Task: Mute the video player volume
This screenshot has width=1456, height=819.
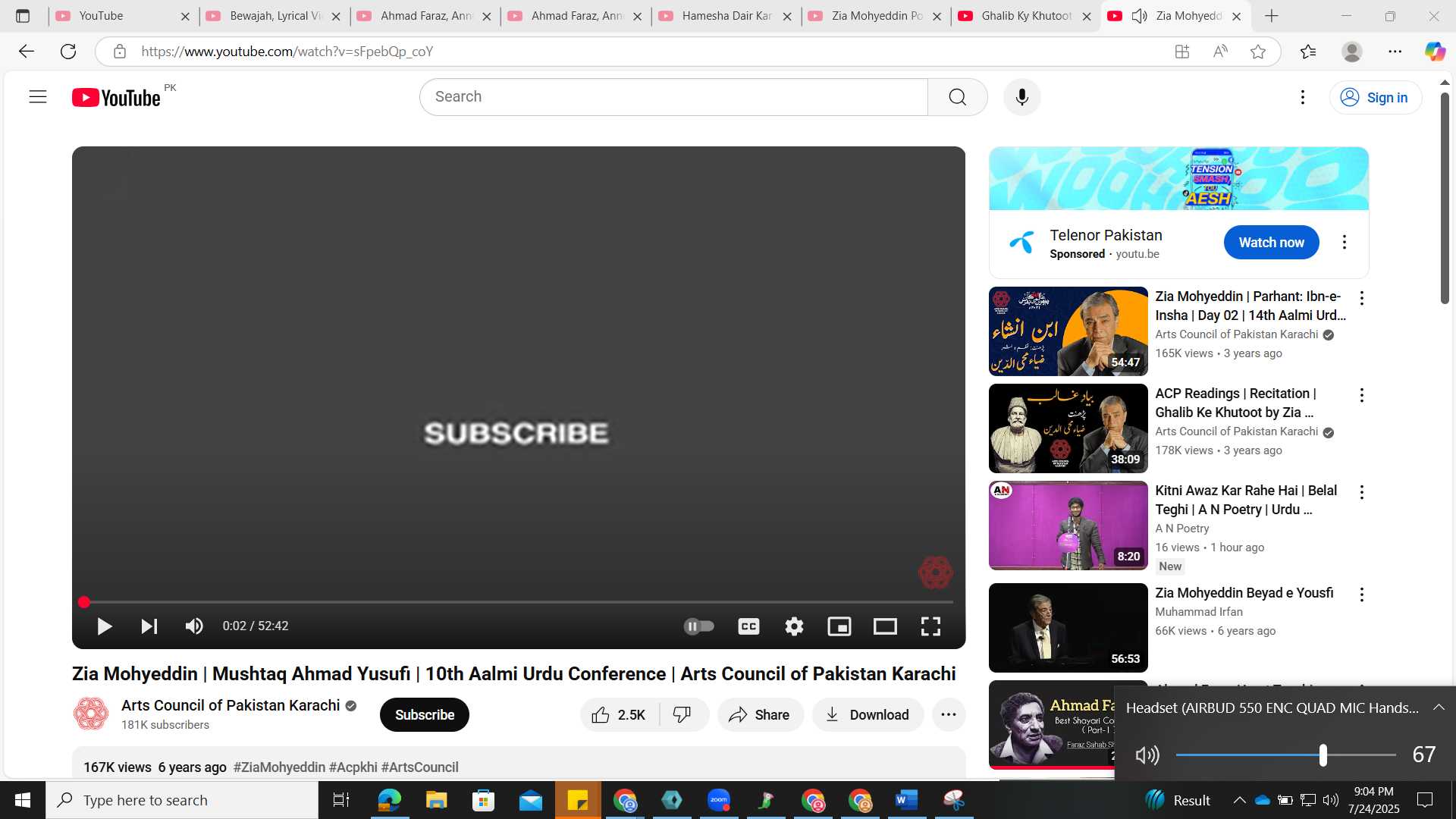Action: (194, 626)
